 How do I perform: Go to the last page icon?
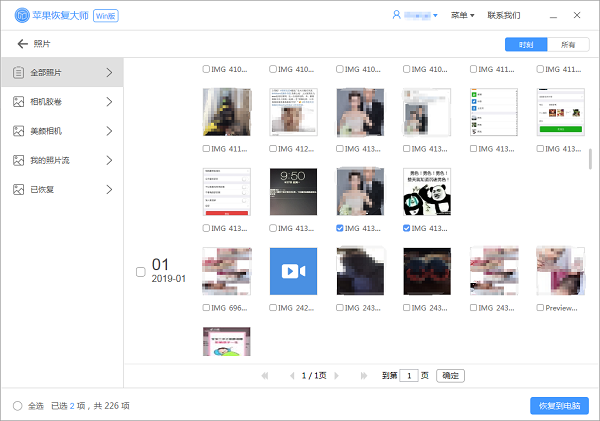pos(364,375)
